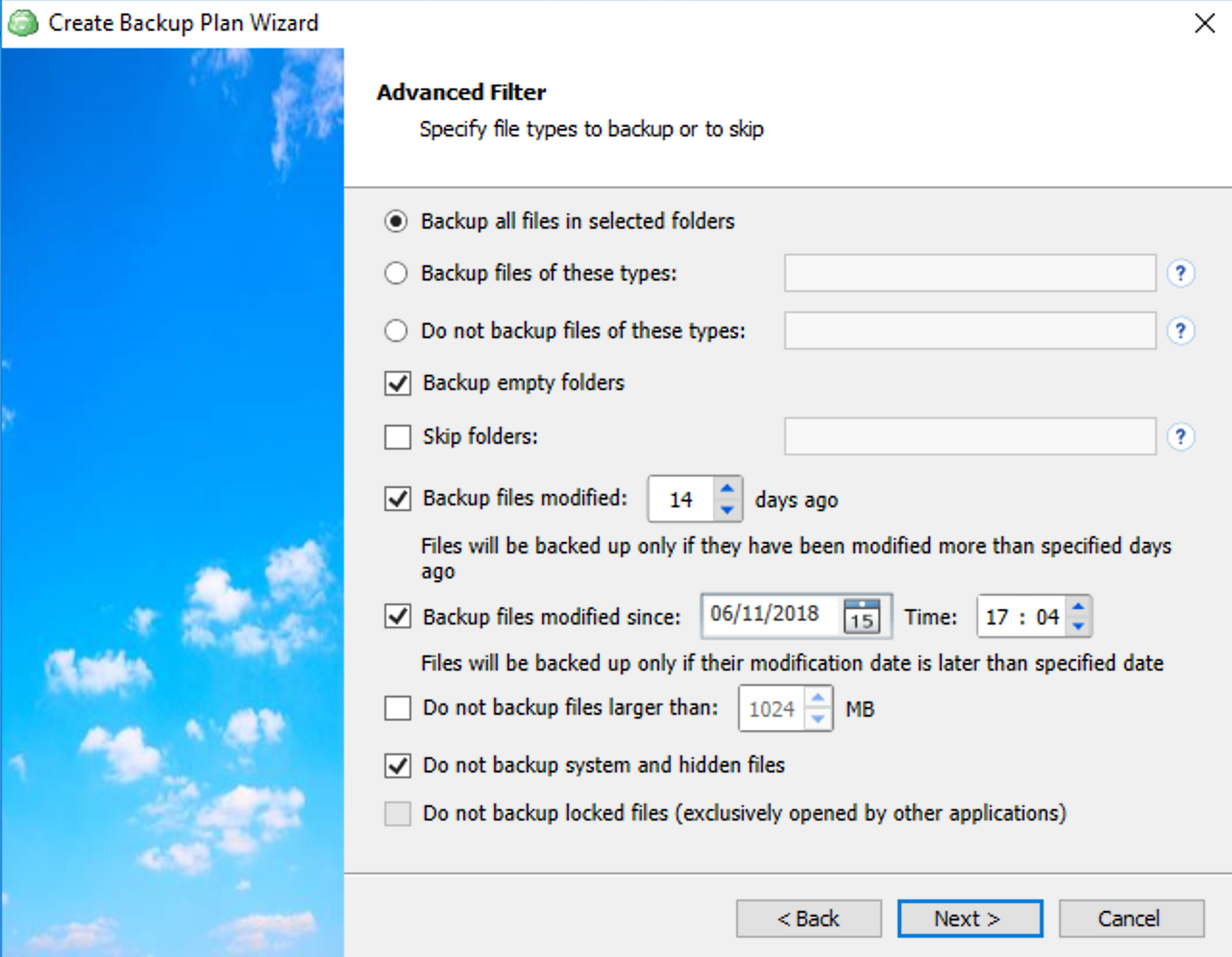Open help for the Skip folders field
This screenshot has height=957, width=1232.
(x=1181, y=437)
